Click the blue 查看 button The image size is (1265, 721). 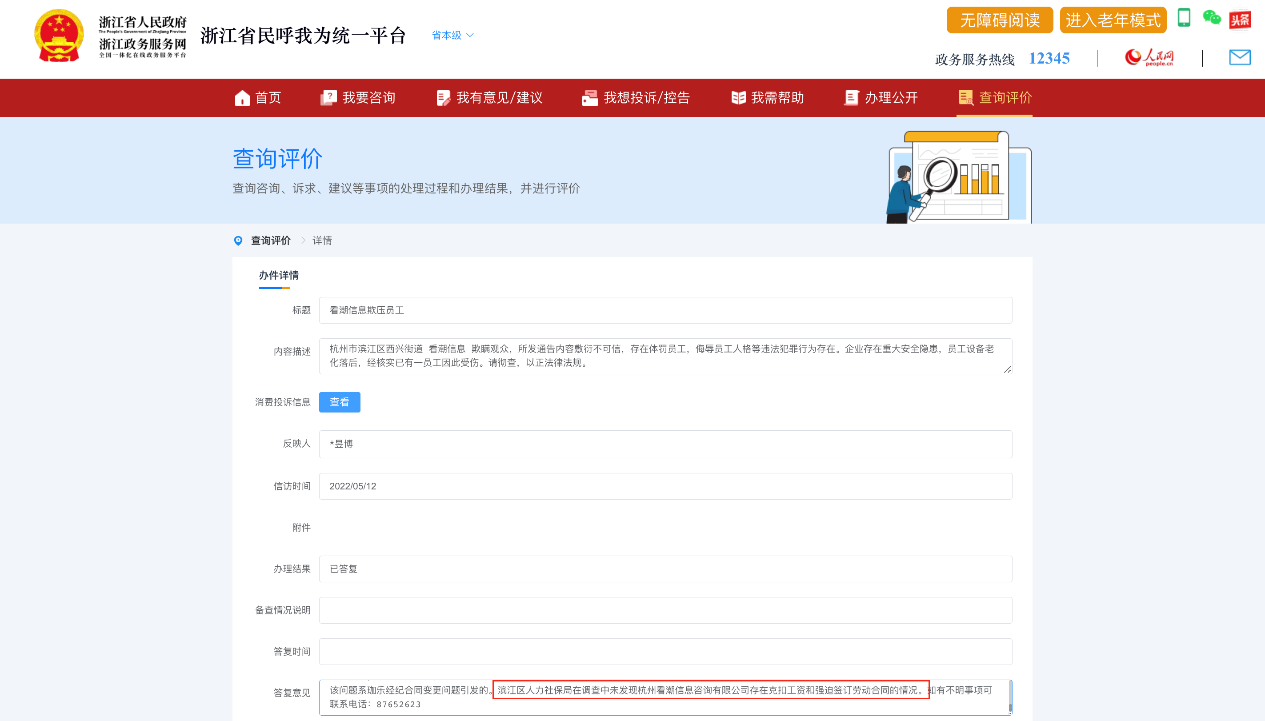[x=339, y=402]
